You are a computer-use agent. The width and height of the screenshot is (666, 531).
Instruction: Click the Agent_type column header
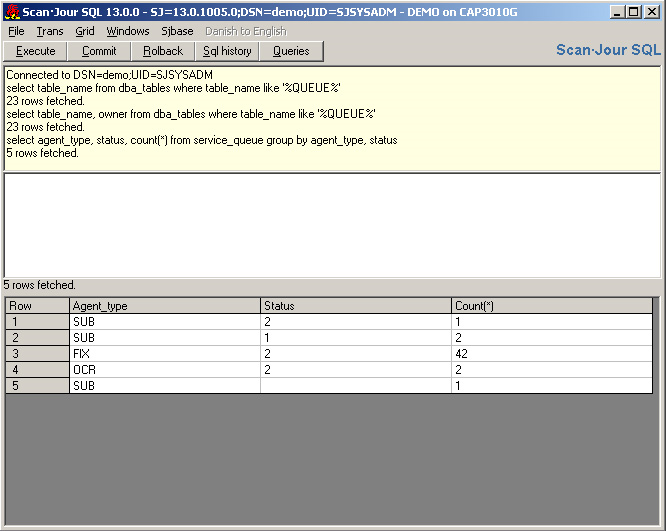164,305
